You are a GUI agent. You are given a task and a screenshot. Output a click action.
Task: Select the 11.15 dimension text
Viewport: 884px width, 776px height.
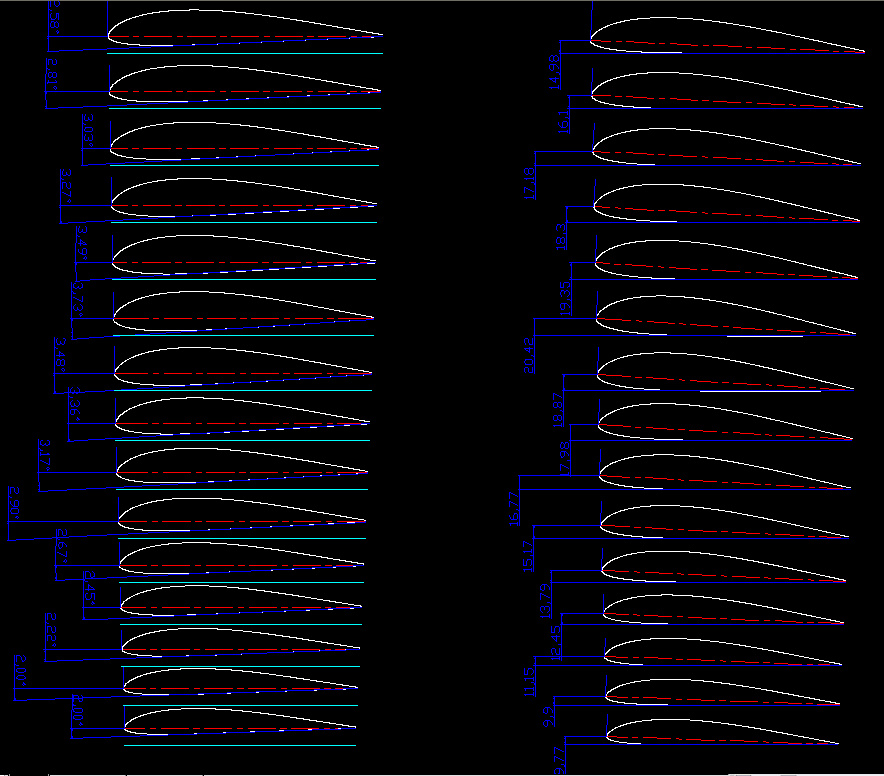pos(529,682)
